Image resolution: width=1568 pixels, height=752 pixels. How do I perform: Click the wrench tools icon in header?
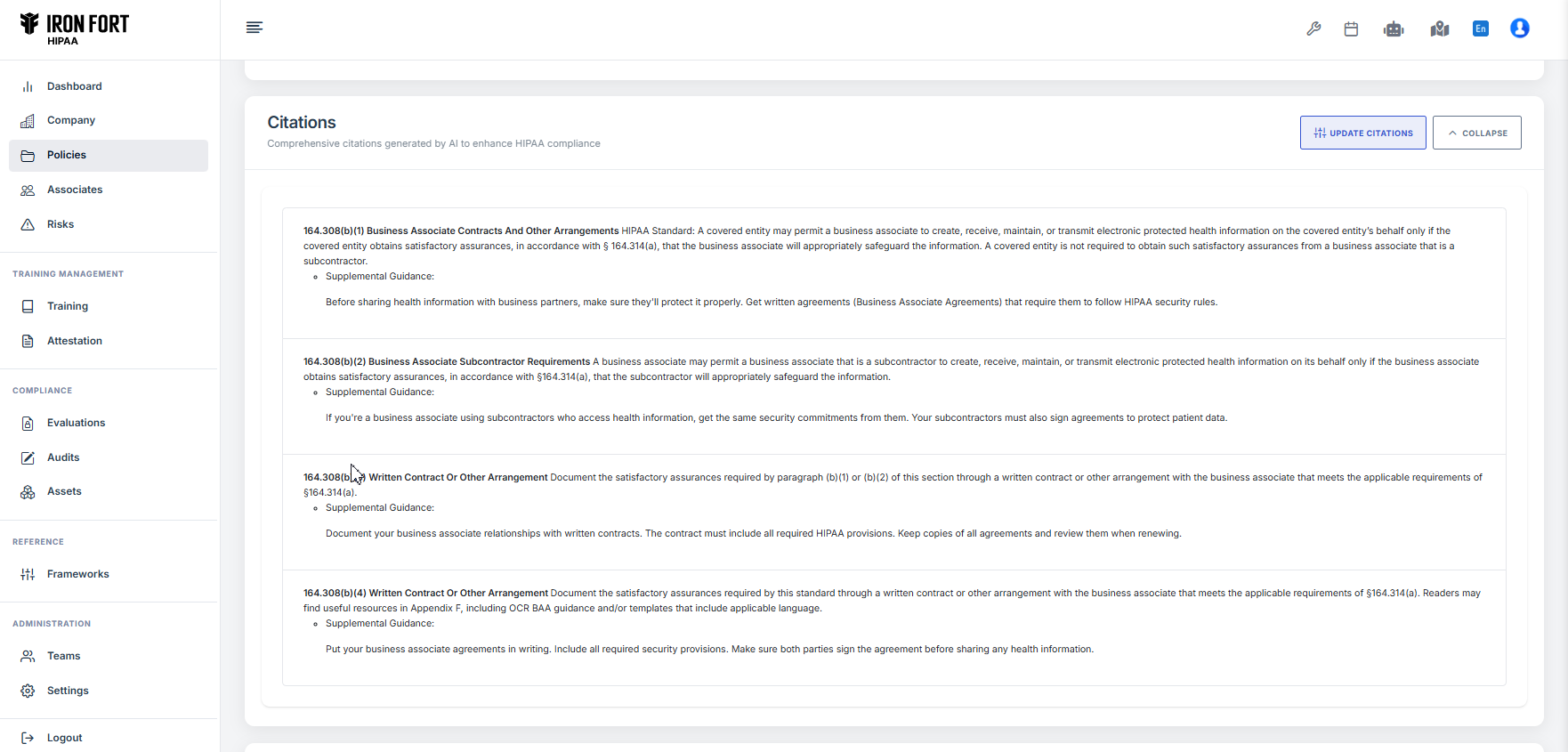1313,29
